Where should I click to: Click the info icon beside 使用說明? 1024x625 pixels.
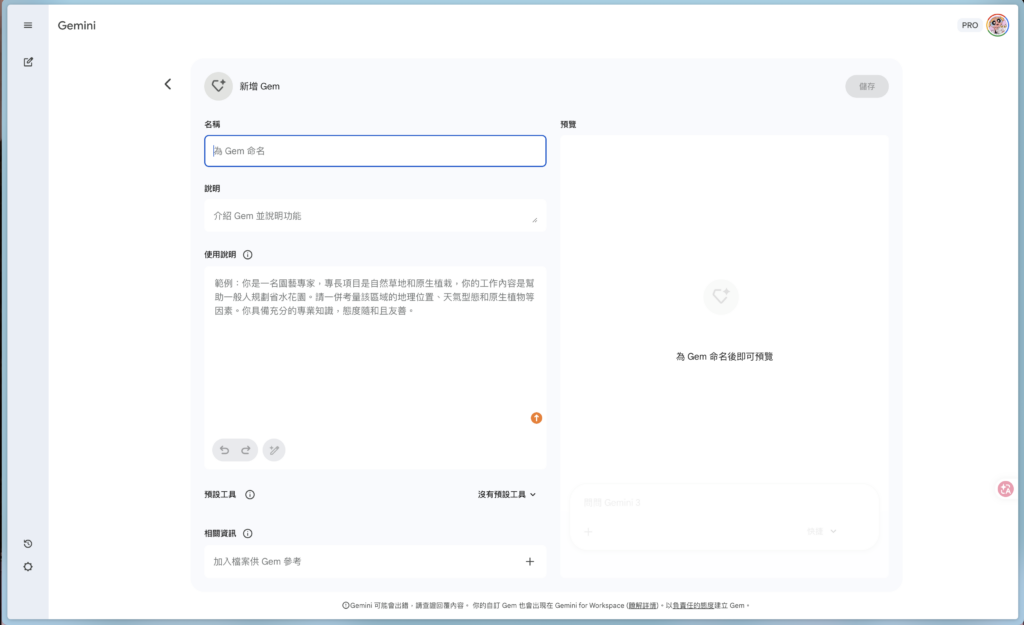pos(248,255)
